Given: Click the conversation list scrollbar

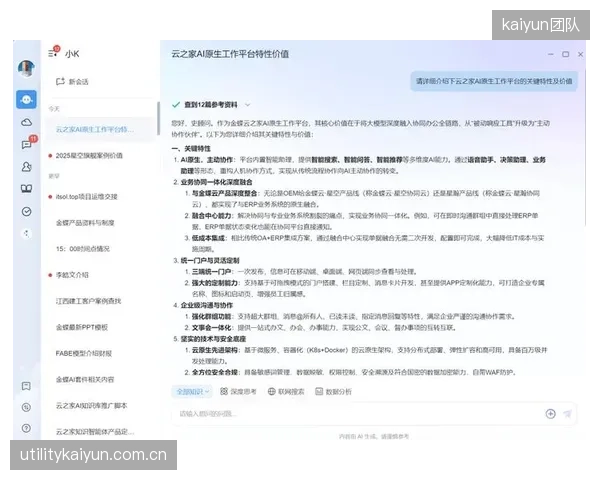Looking at the screenshot, I should [x=158, y=118].
